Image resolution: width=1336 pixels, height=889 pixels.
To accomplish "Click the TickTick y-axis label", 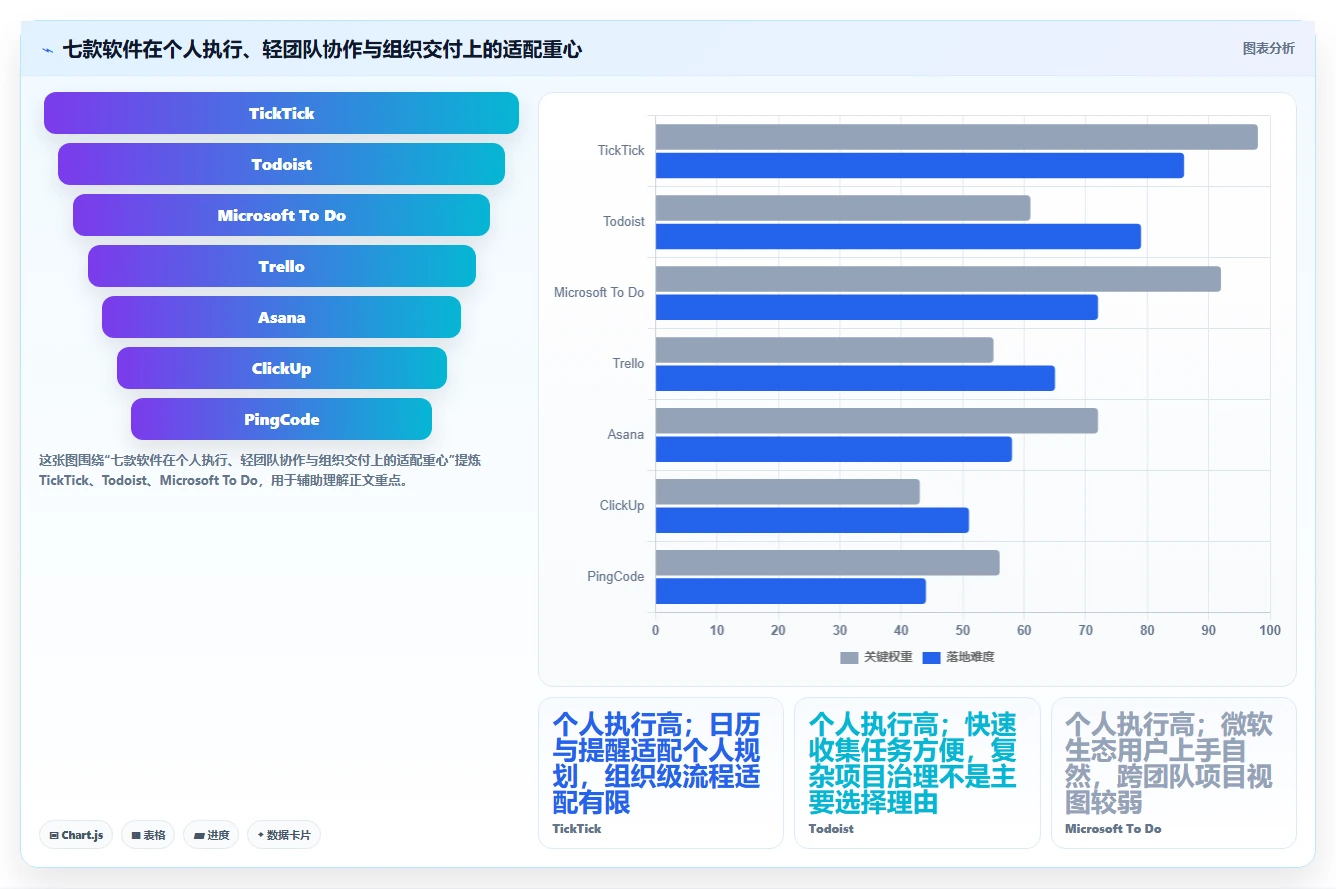I will (621, 150).
